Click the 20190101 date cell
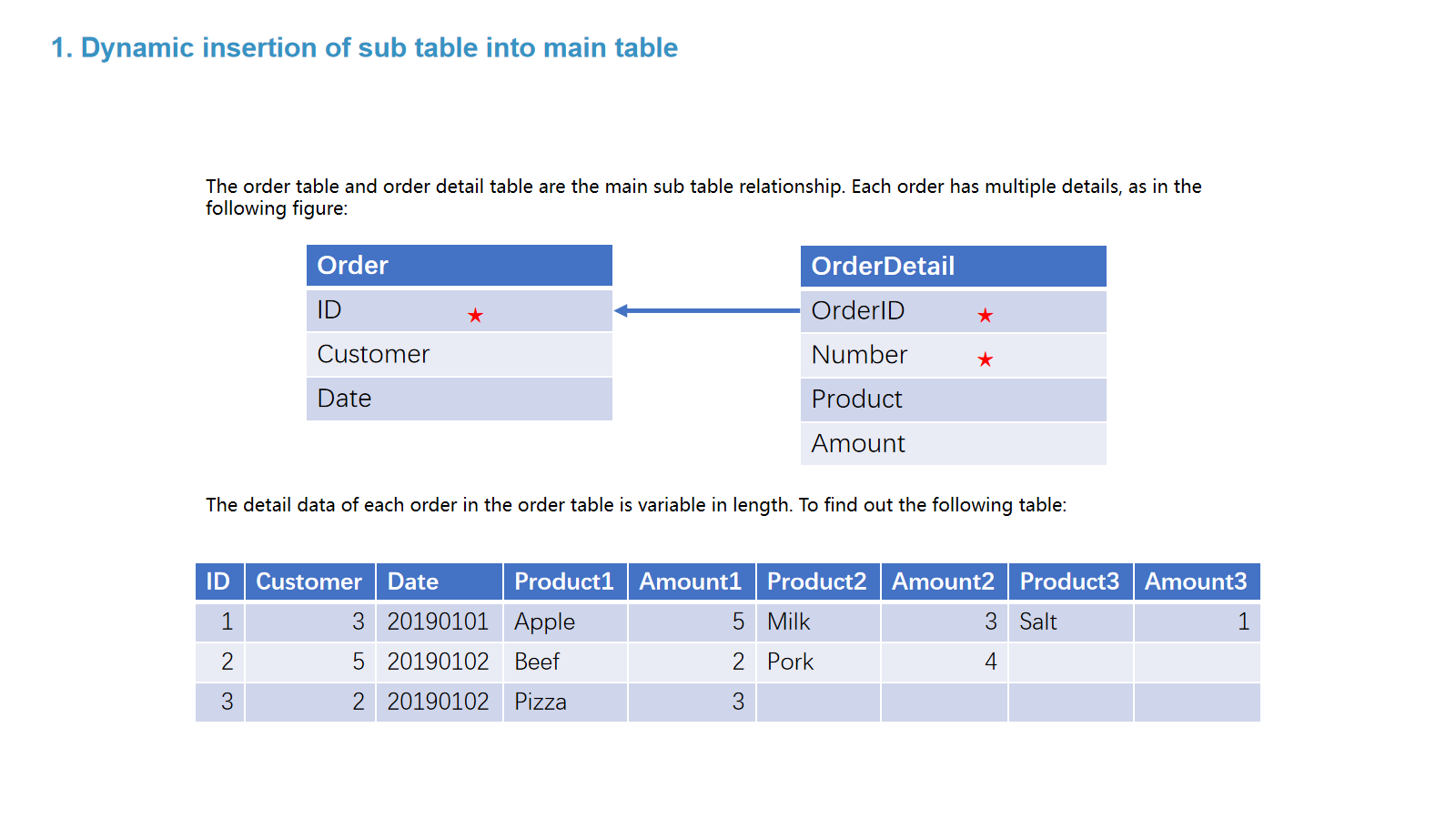 click(438, 622)
